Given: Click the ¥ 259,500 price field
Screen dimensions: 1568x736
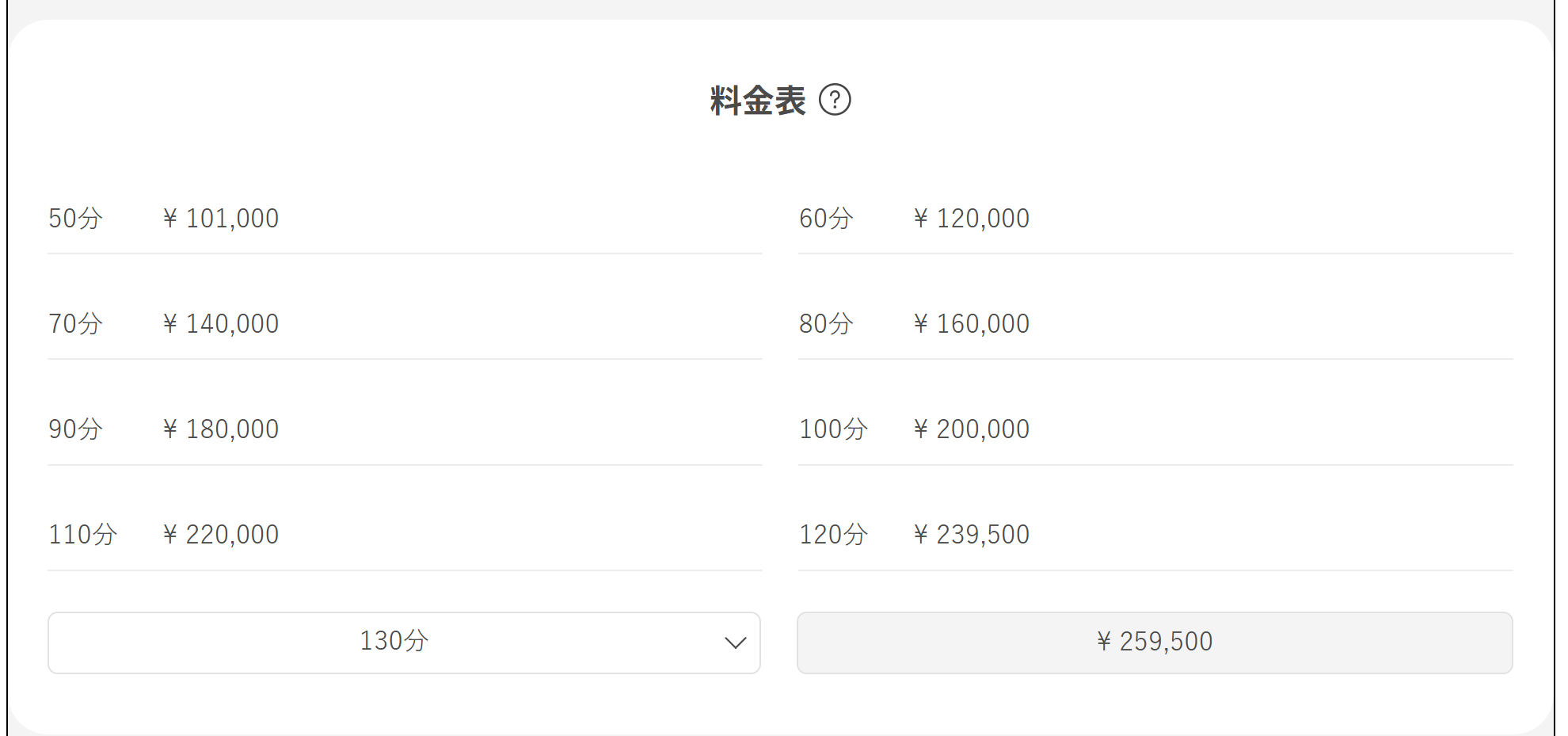Looking at the screenshot, I should (1155, 643).
